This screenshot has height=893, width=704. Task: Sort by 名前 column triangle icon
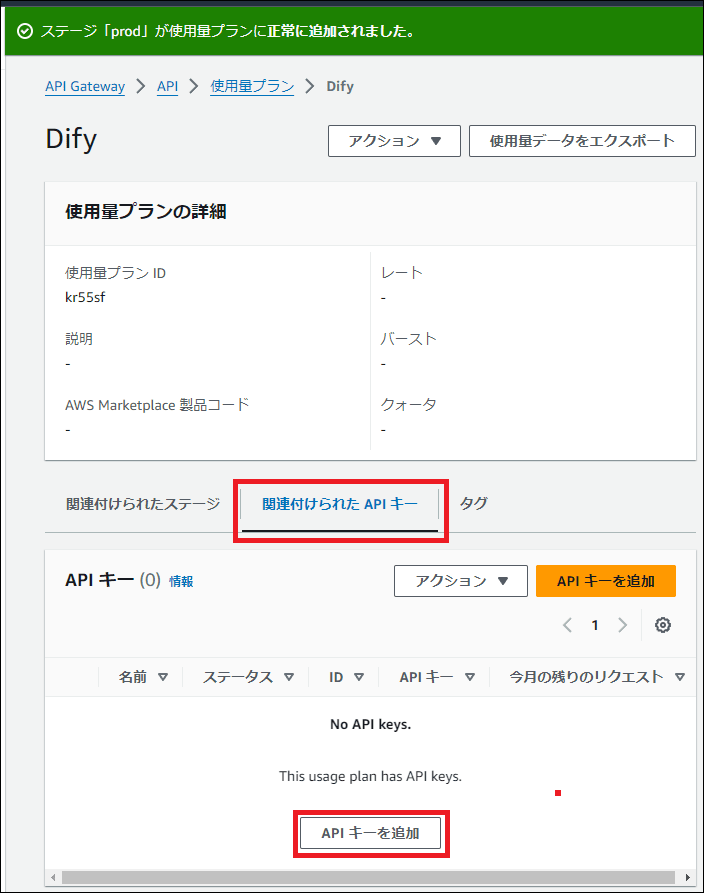pyautogui.click(x=163, y=677)
